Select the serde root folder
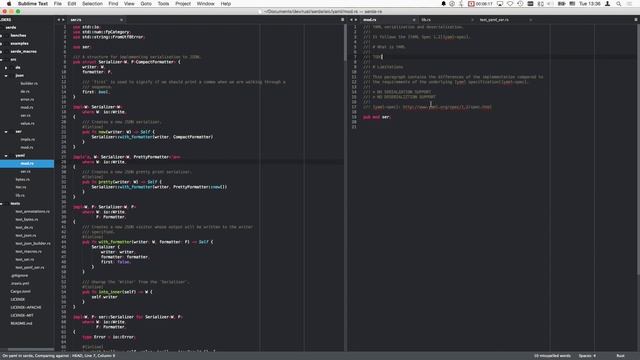This screenshot has height=360, width=640. 11,27
